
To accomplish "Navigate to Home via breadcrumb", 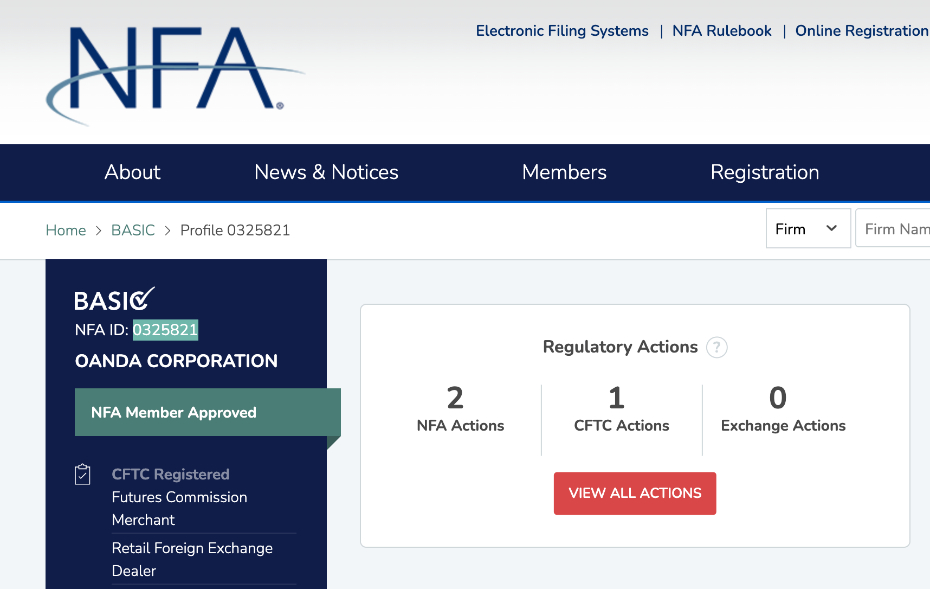I will click(65, 230).
